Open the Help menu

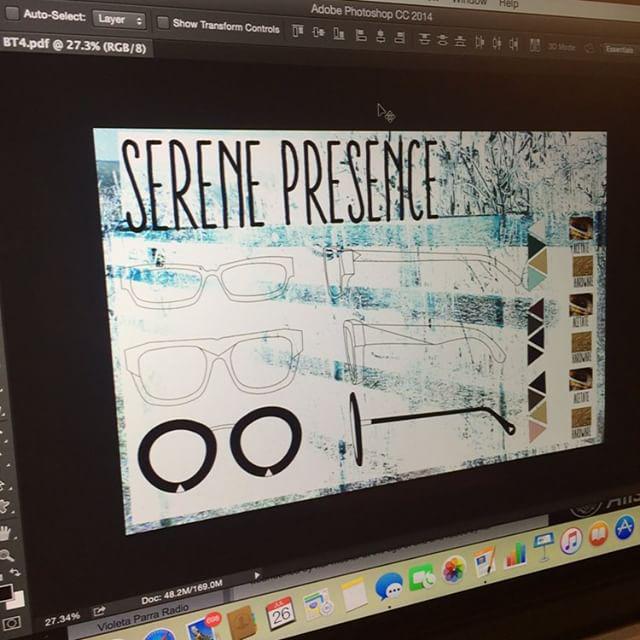pyautogui.click(x=509, y=3)
